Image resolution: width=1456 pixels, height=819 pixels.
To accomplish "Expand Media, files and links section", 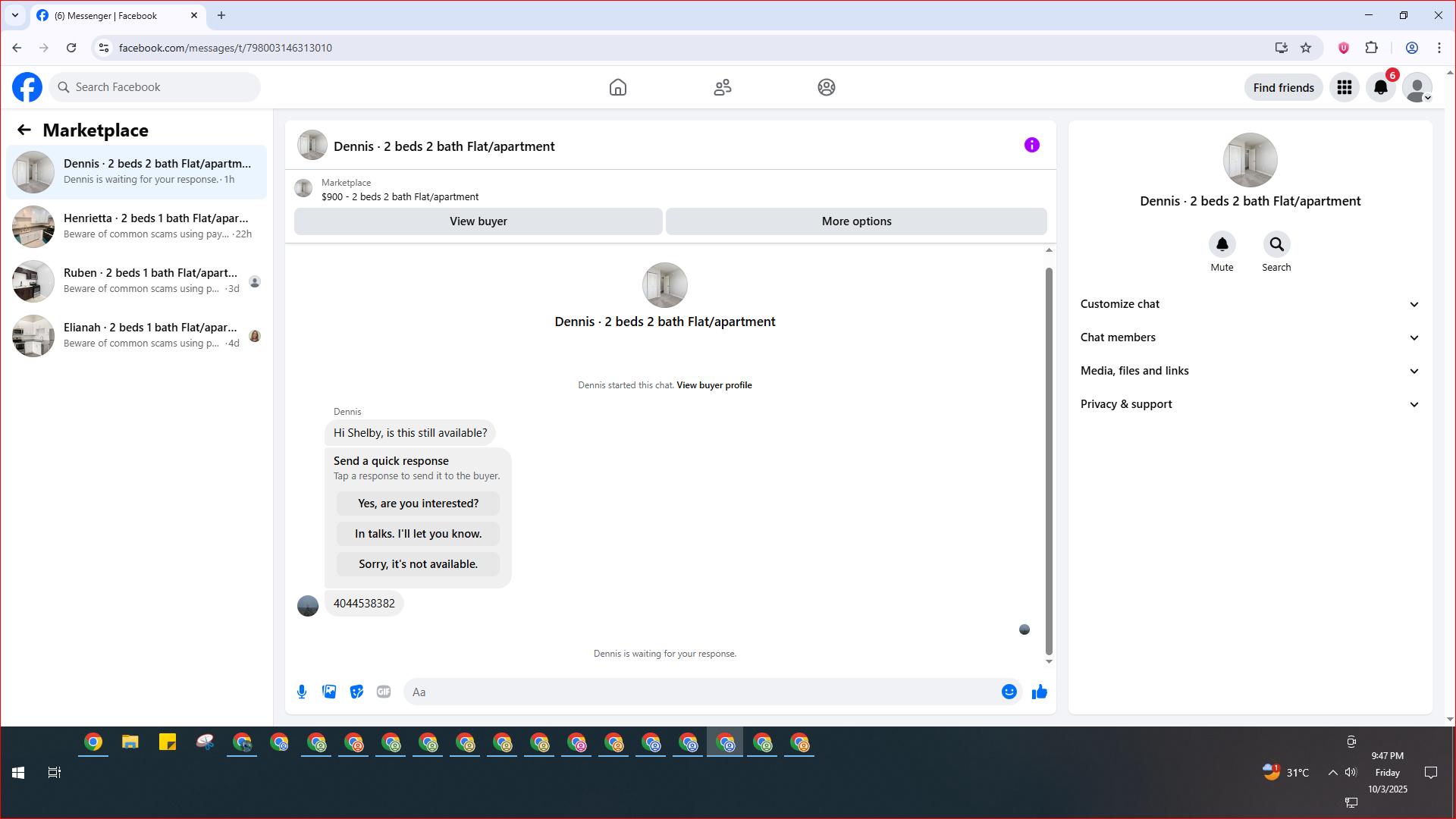I will [1250, 371].
